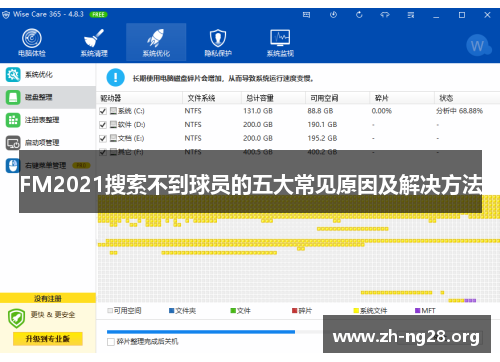
Task: Open the 系统监视 monitor icon
Action: coord(280,38)
